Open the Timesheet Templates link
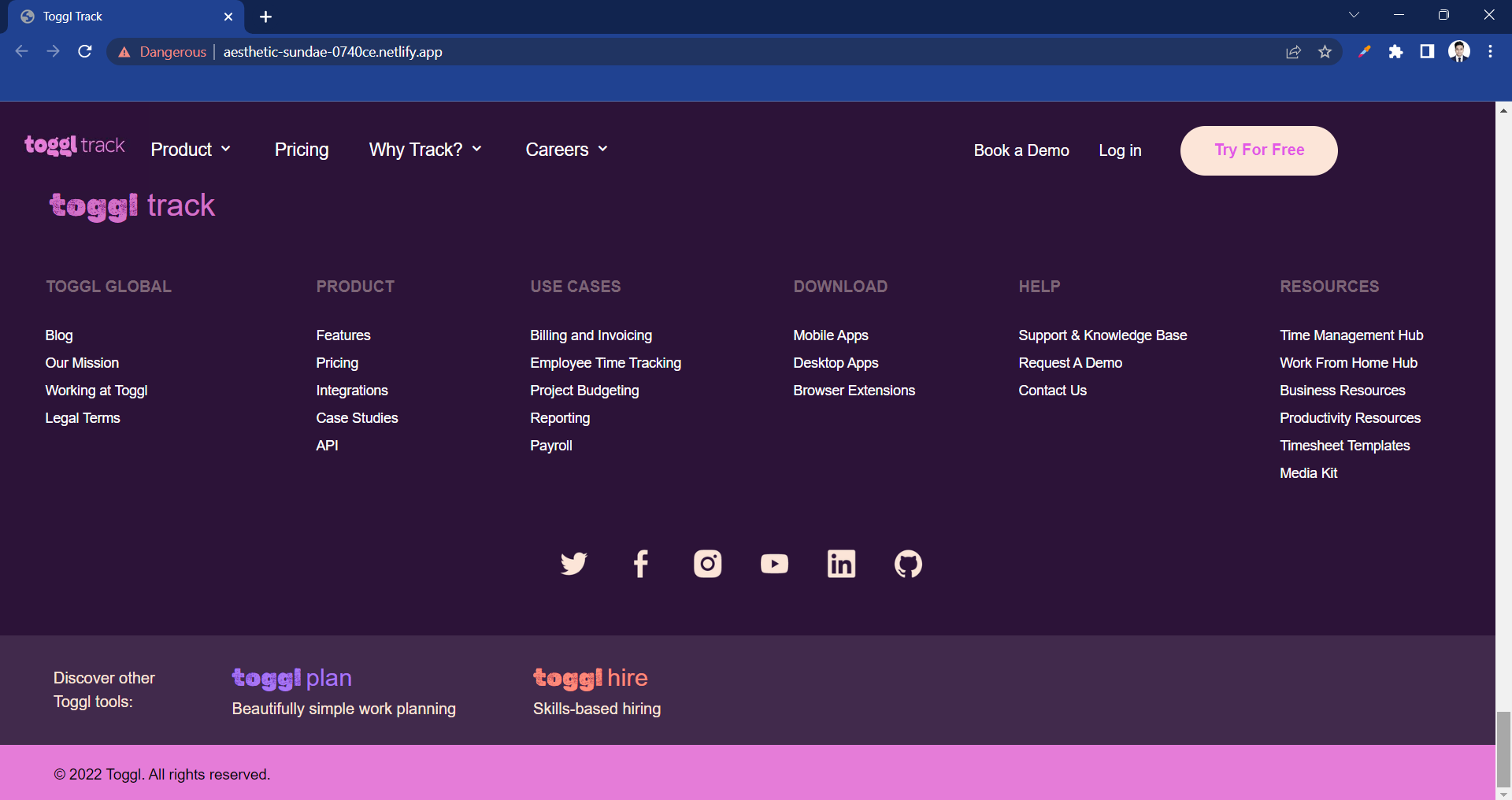Image resolution: width=1512 pixels, height=800 pixels. (1344, 446)
